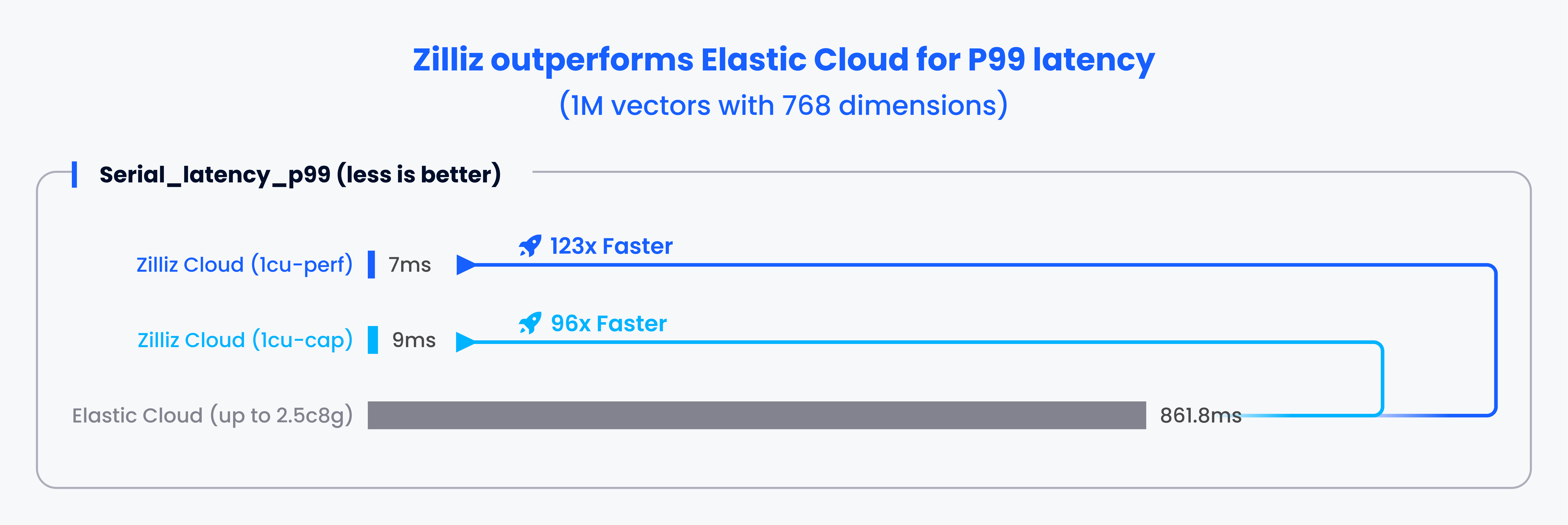Click the dark blue connector line's right vertical segment
The height and width of the screenshot is (525, 1568).
click(x=1495, y=341)
